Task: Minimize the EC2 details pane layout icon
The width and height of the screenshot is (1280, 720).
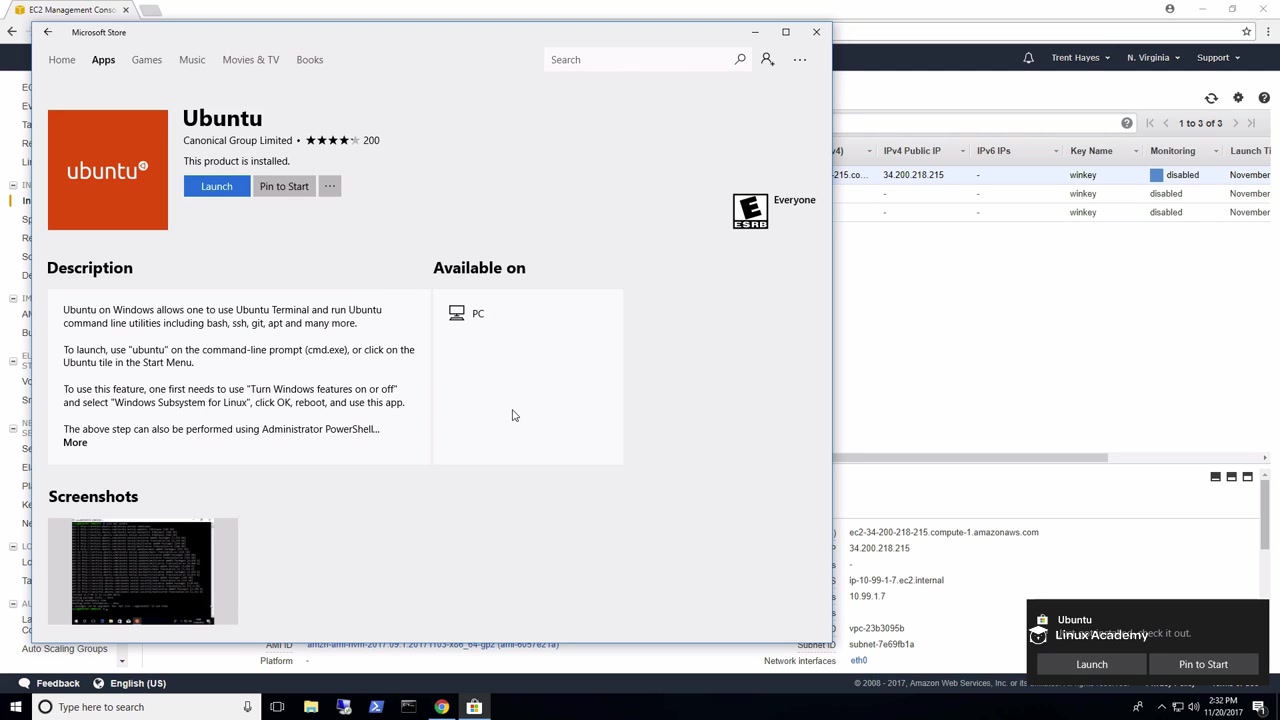Action: click(1216, 477)
